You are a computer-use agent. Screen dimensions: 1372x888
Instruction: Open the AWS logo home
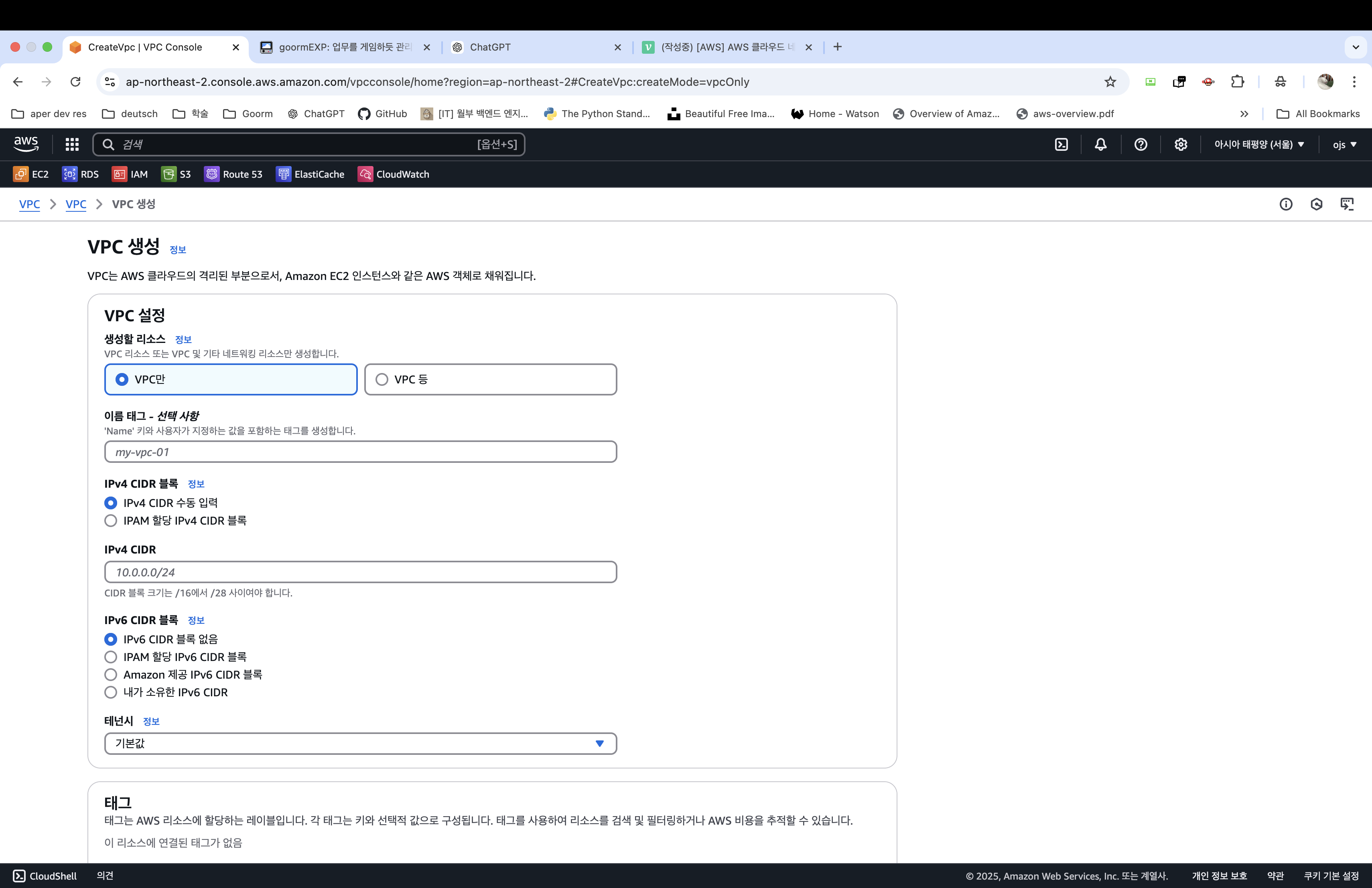[26, 144]
